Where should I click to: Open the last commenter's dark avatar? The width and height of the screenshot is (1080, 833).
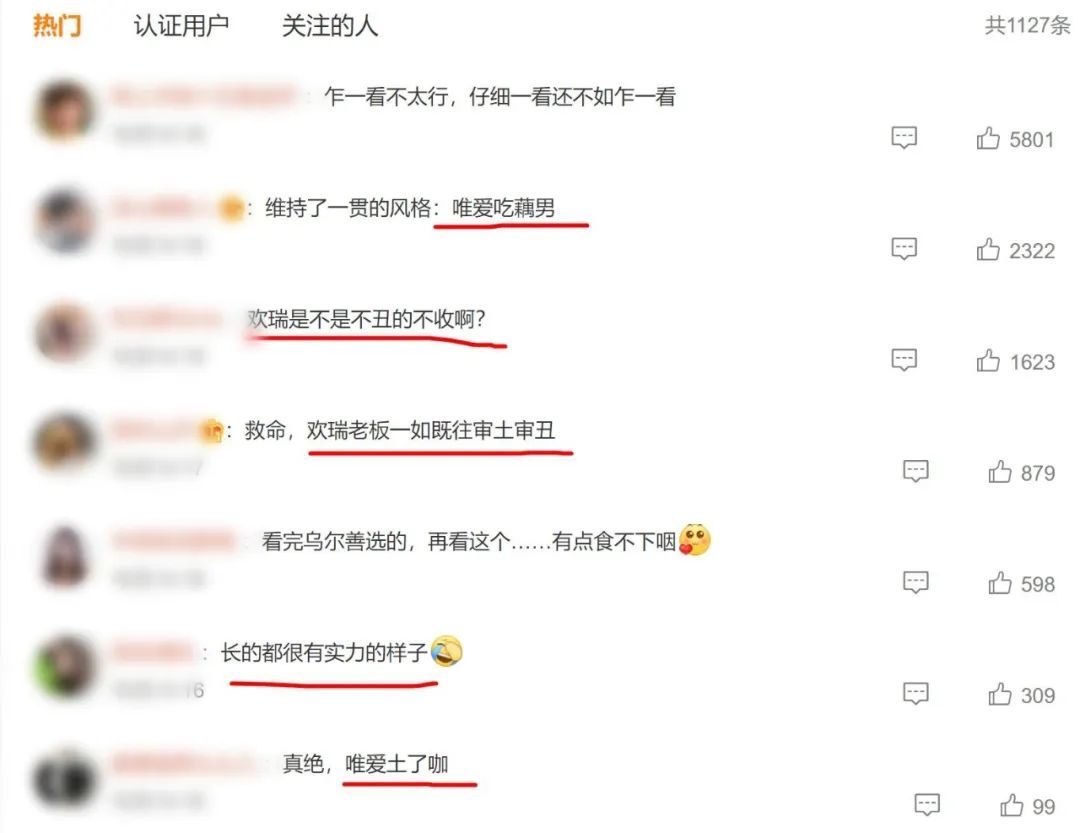[65, 779]
